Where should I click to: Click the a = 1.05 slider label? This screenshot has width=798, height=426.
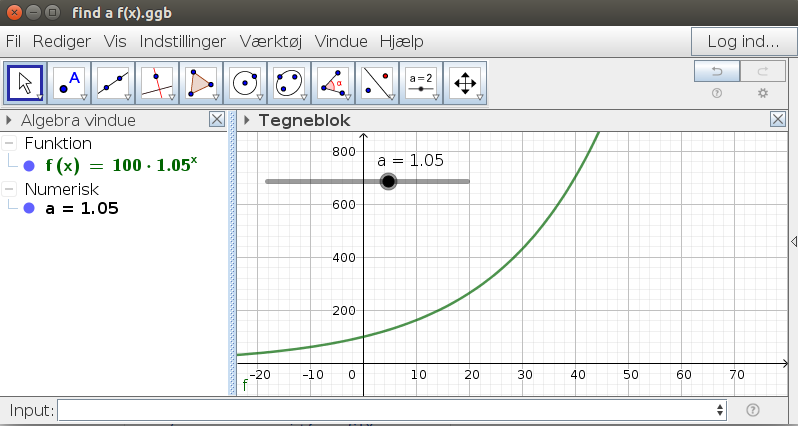coord(410,160)
